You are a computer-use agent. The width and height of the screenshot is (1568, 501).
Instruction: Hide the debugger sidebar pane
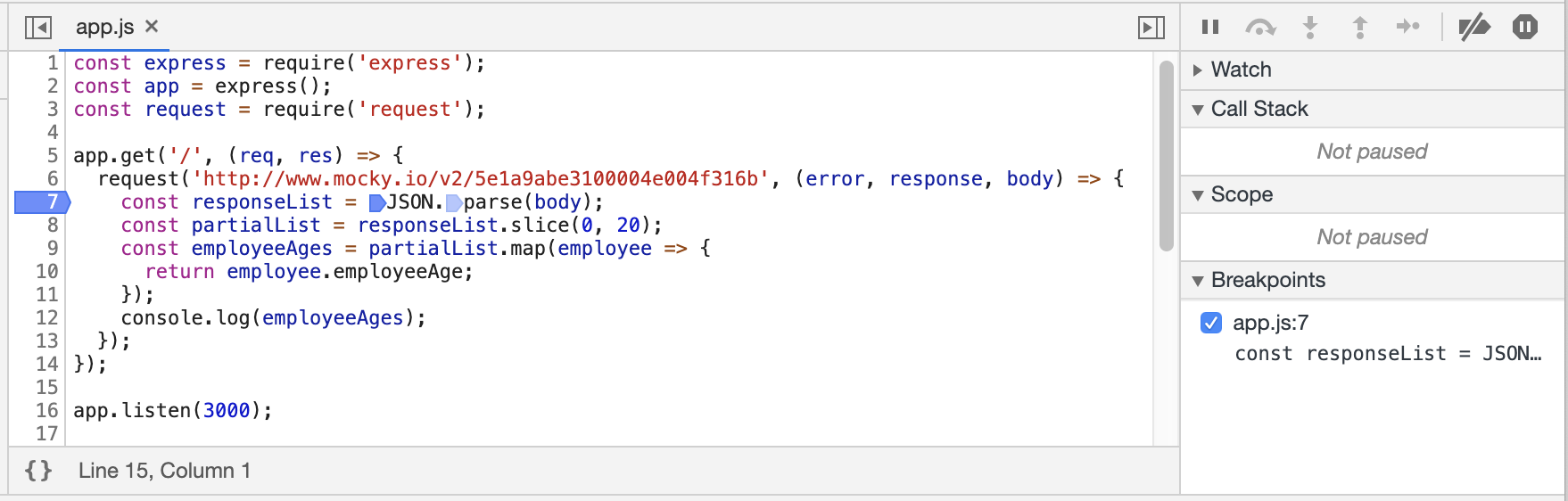[1151, 28]
